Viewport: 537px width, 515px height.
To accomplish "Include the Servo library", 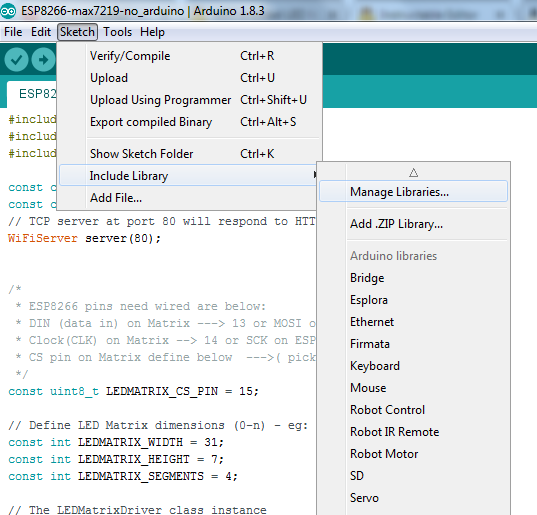I will tap(413, 498).
